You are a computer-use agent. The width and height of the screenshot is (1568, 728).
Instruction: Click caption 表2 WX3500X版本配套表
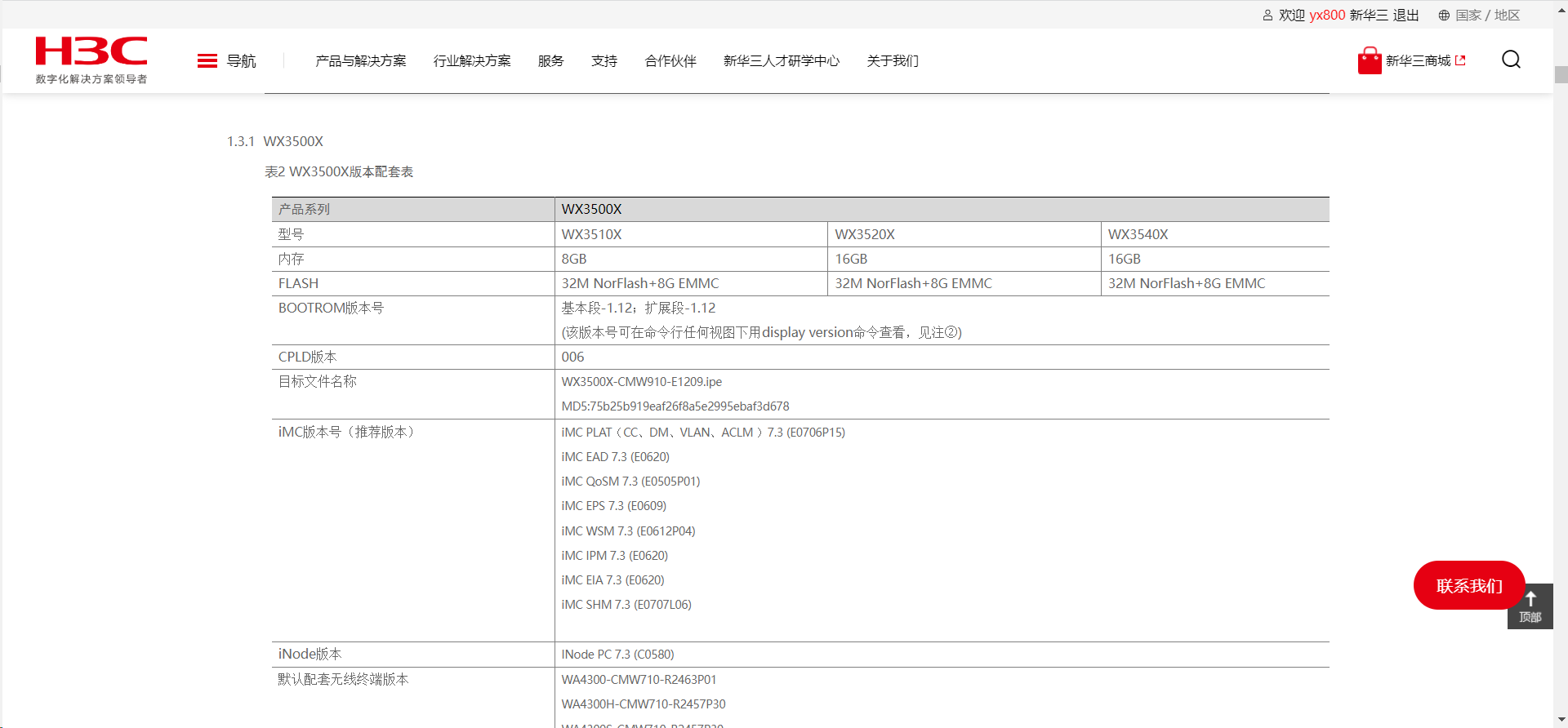(339, 171)
